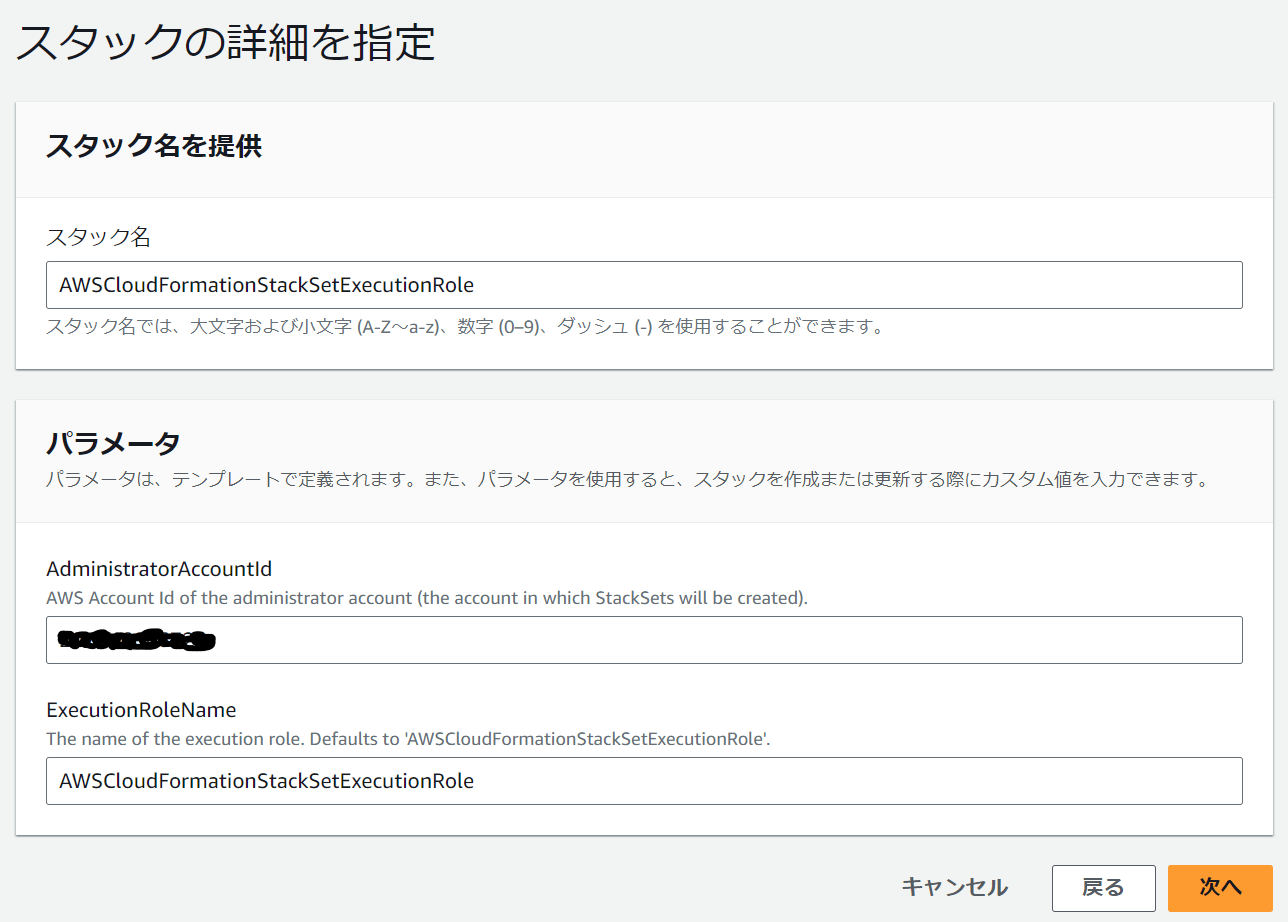Click the スタック名を提供 section heading
Screen dimensions: 1288x922
154,146
